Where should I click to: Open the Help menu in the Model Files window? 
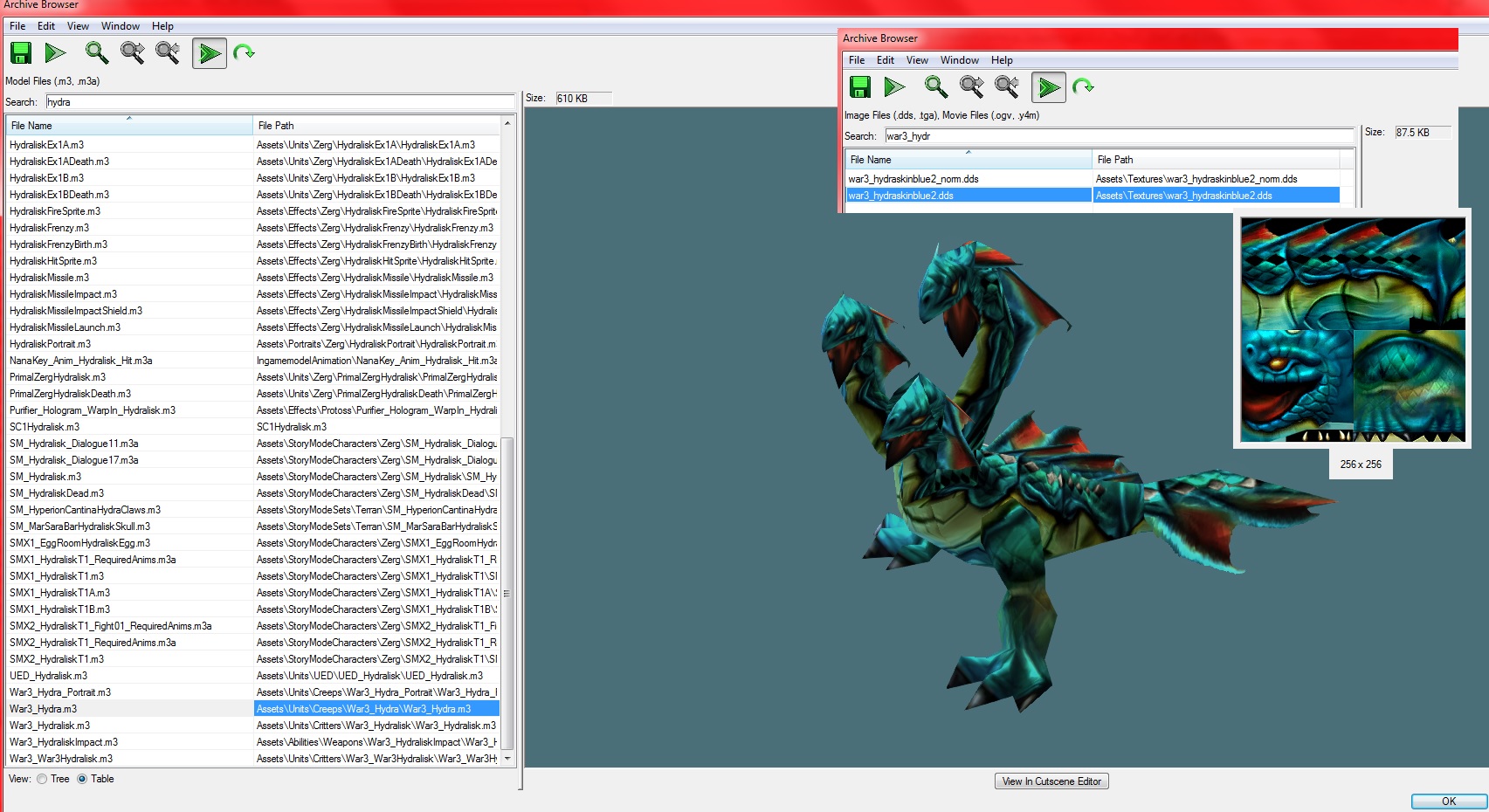tap(162, 26)
